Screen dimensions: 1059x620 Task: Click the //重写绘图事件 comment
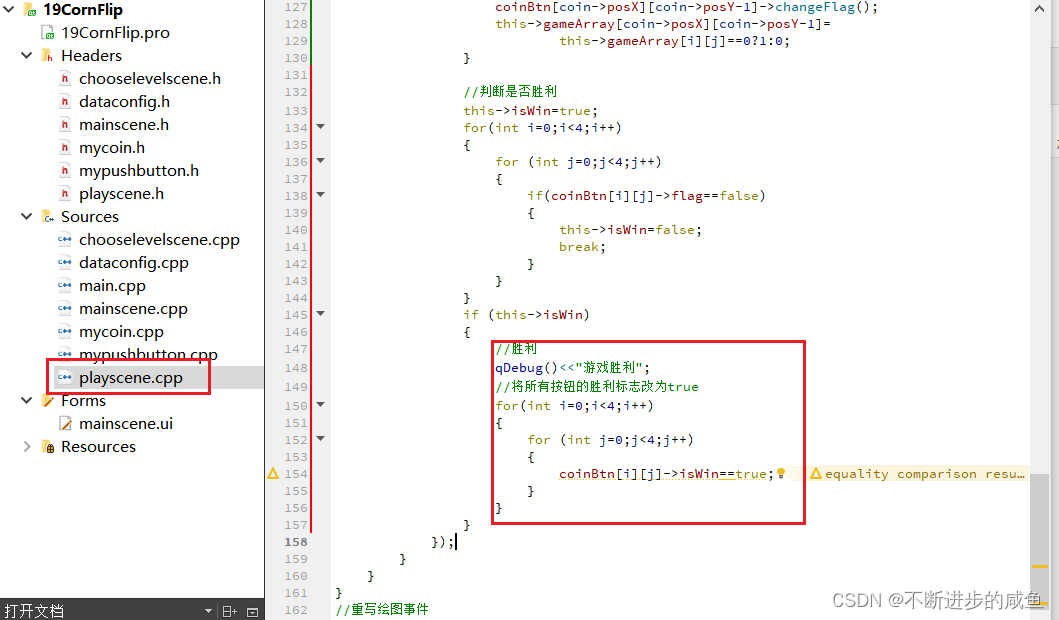tap(382, 609)
